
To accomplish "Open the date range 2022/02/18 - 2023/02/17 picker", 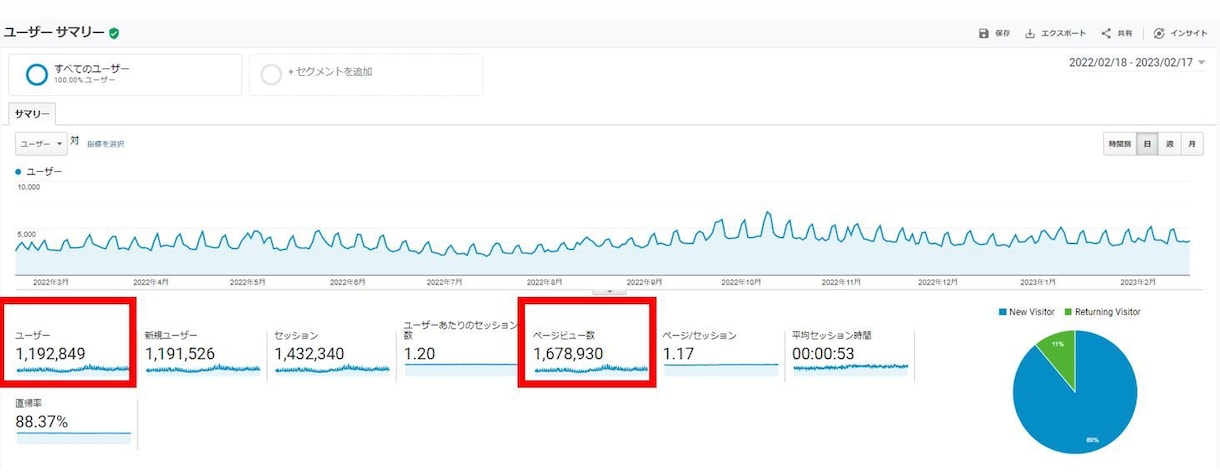I will 1137,62.
